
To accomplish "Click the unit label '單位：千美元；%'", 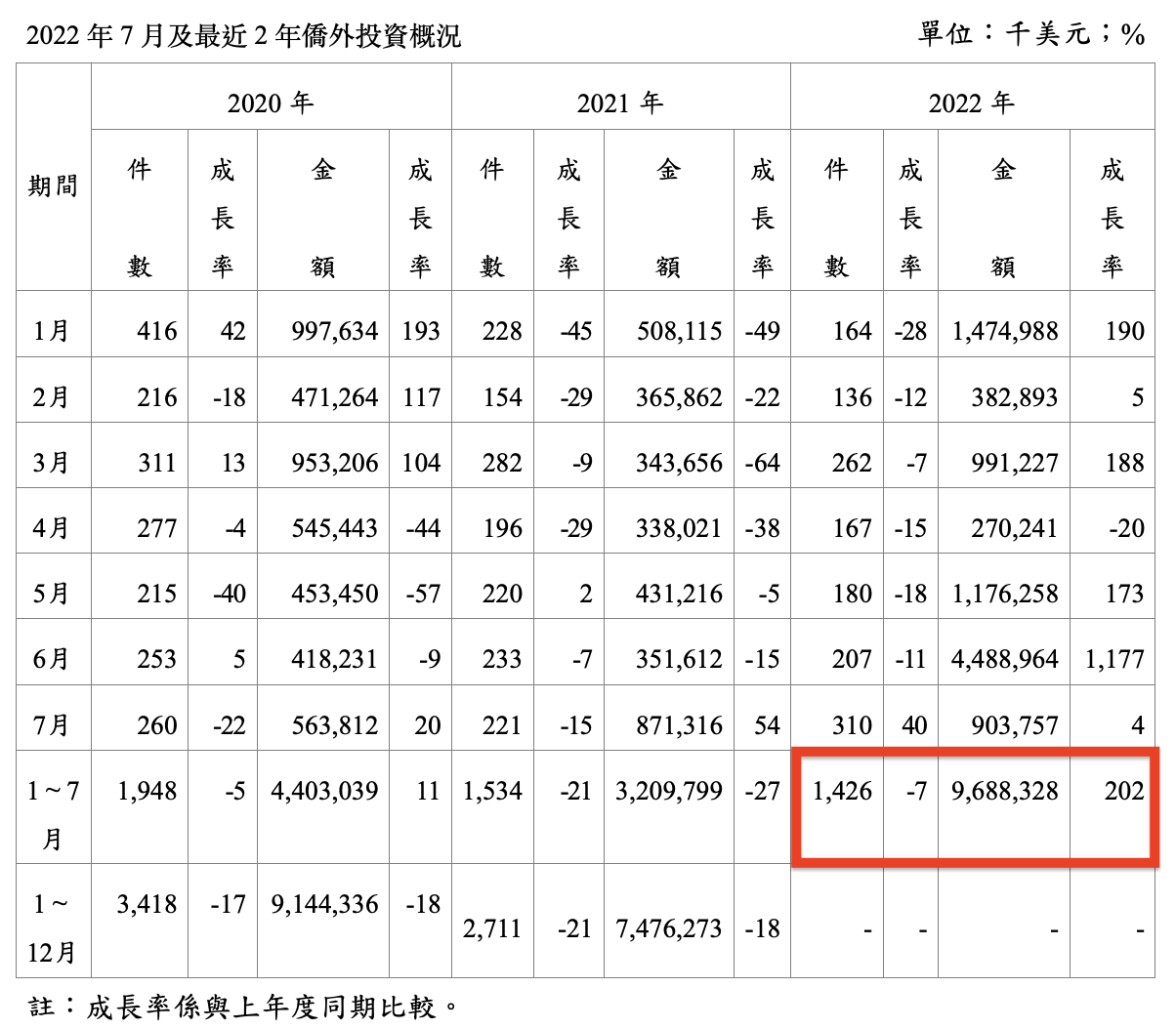I will point(1032,34).
